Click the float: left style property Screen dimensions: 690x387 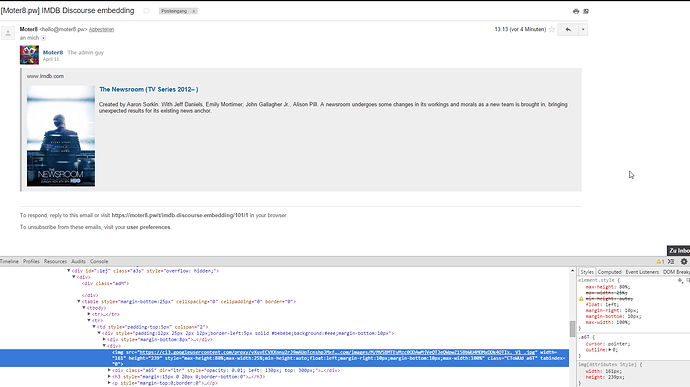(602, 305)
